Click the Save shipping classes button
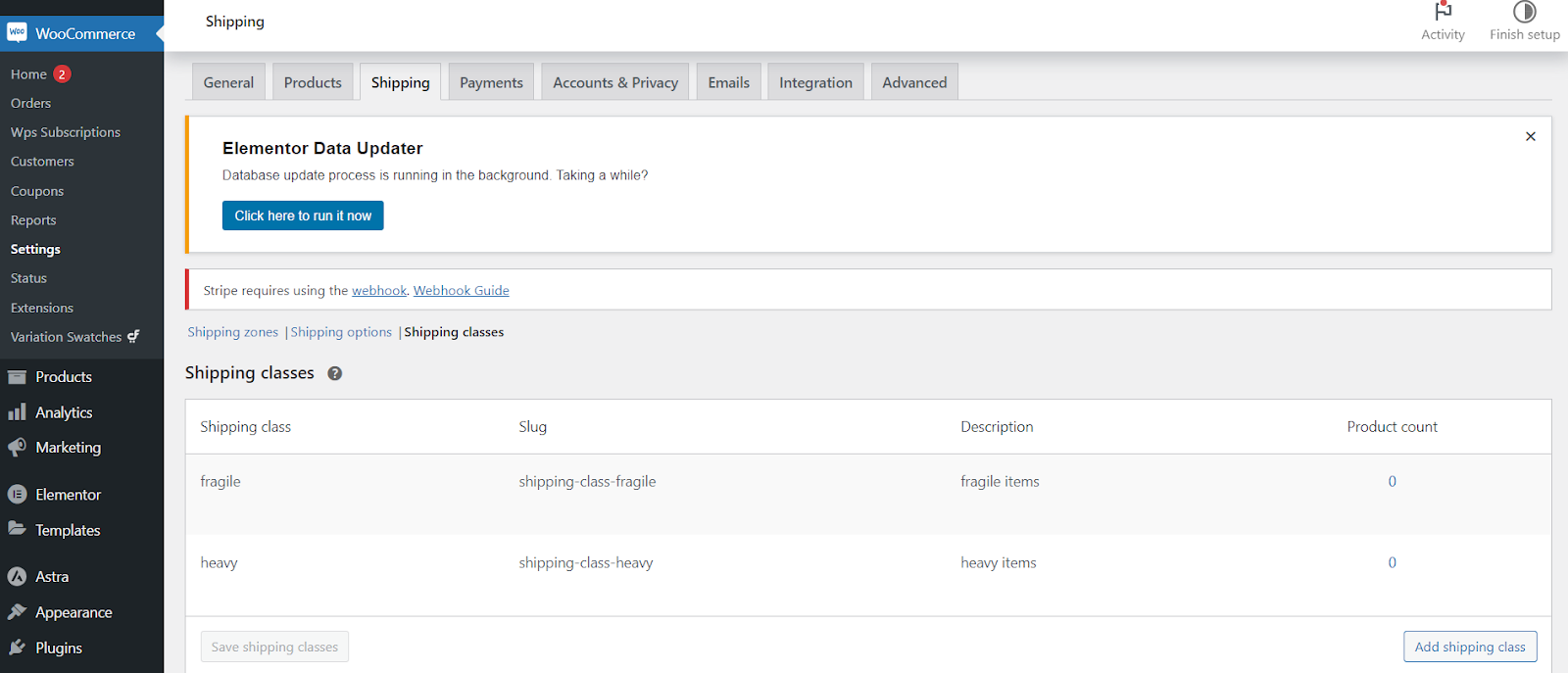Screen dimensions: 1568x673 (x=274, y=647)
